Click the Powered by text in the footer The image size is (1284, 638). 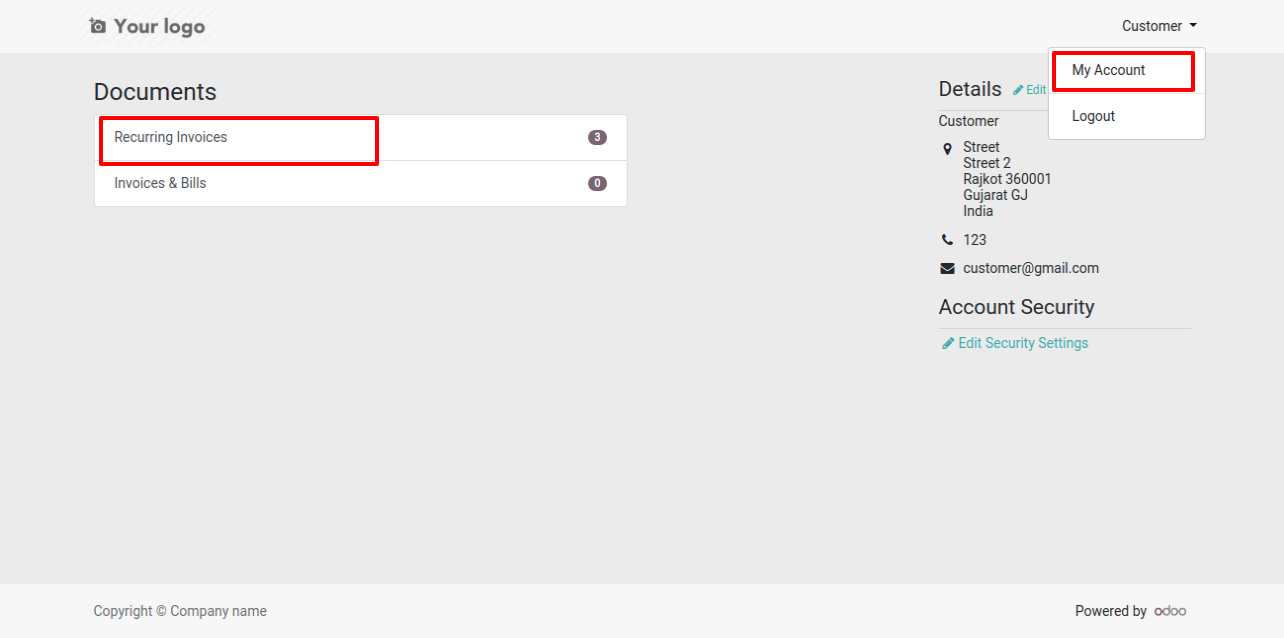pos(1111,611)
